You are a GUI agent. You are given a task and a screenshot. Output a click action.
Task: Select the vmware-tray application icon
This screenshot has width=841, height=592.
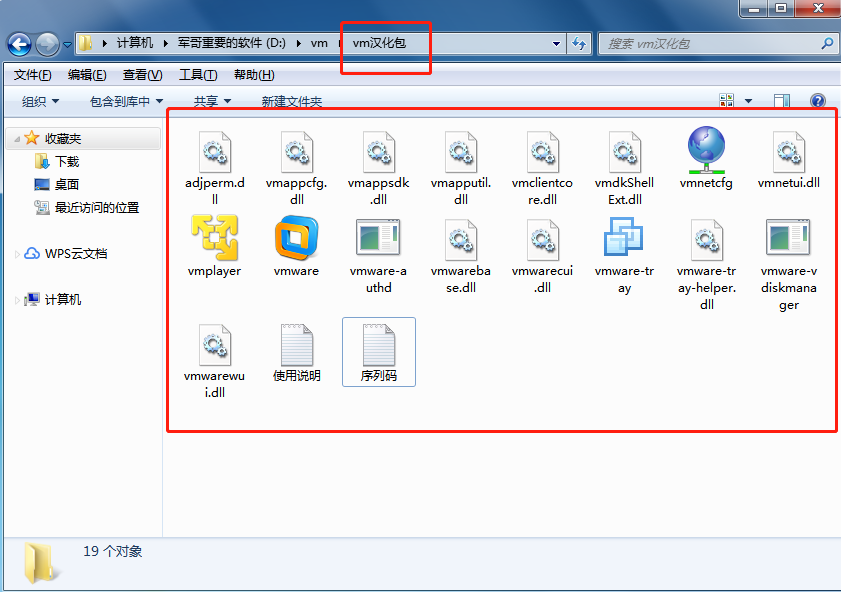tap(623, 236)
